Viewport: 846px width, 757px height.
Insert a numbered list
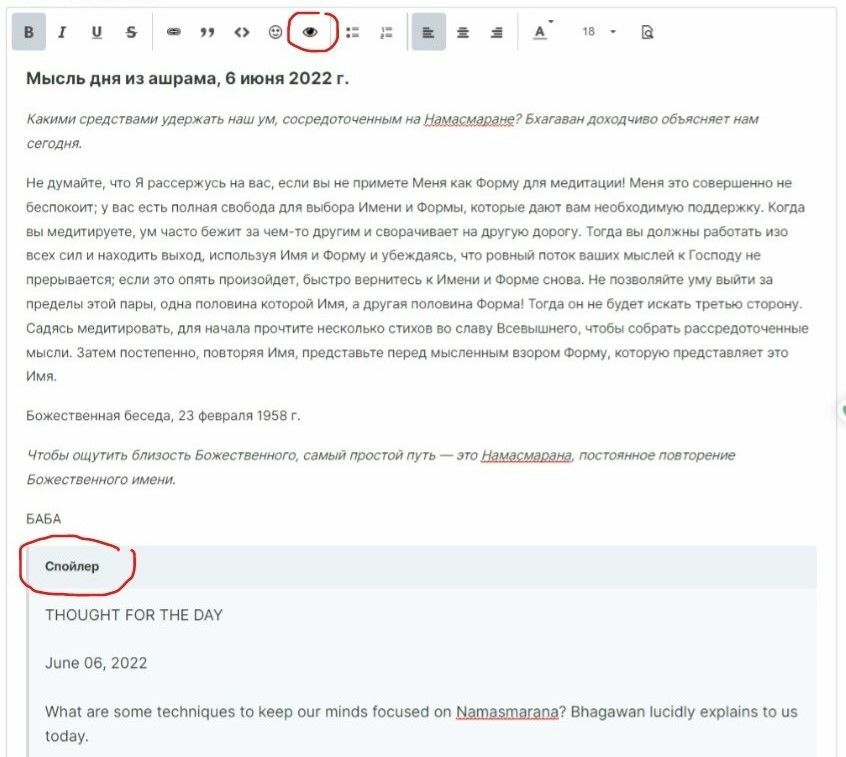386,32
